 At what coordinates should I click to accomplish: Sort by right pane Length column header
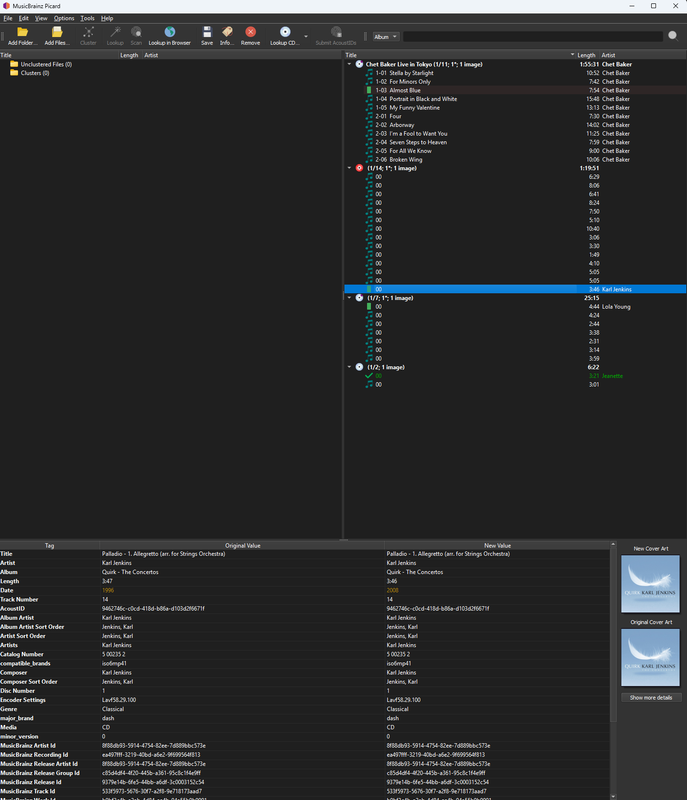point(587,55)
